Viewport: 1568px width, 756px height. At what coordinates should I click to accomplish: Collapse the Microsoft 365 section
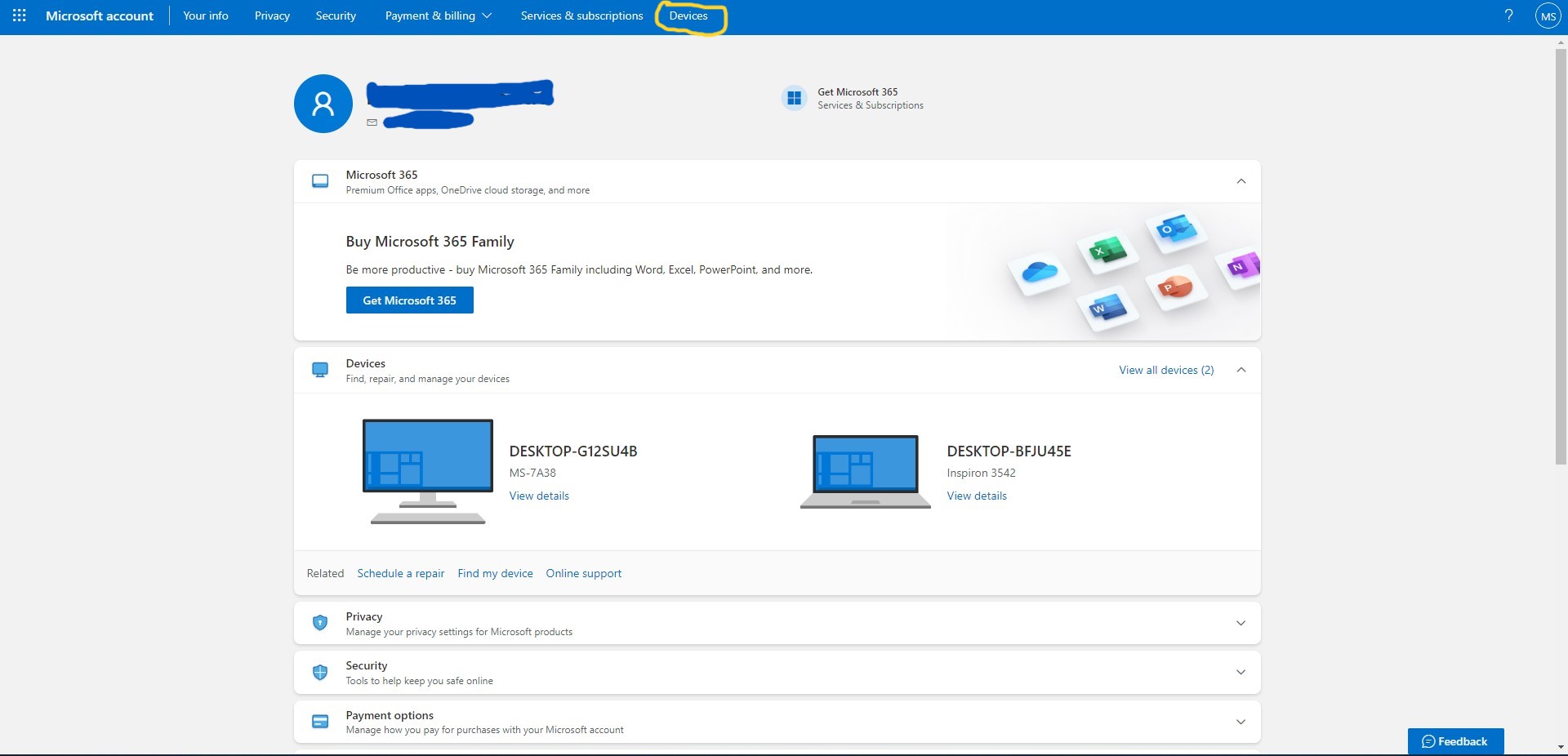coord(1241,181)
